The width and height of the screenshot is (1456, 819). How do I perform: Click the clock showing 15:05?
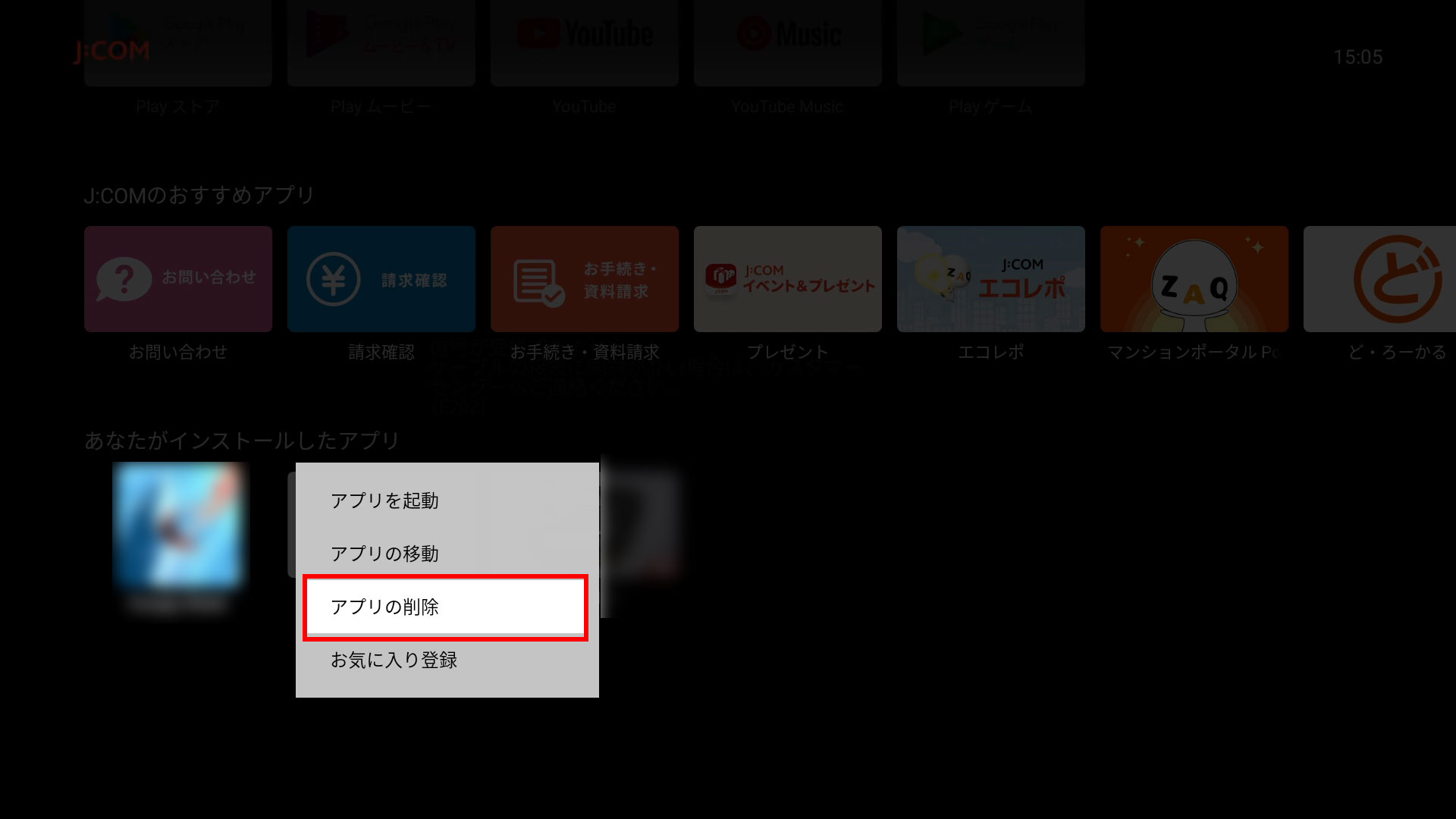click(1357, 57)
